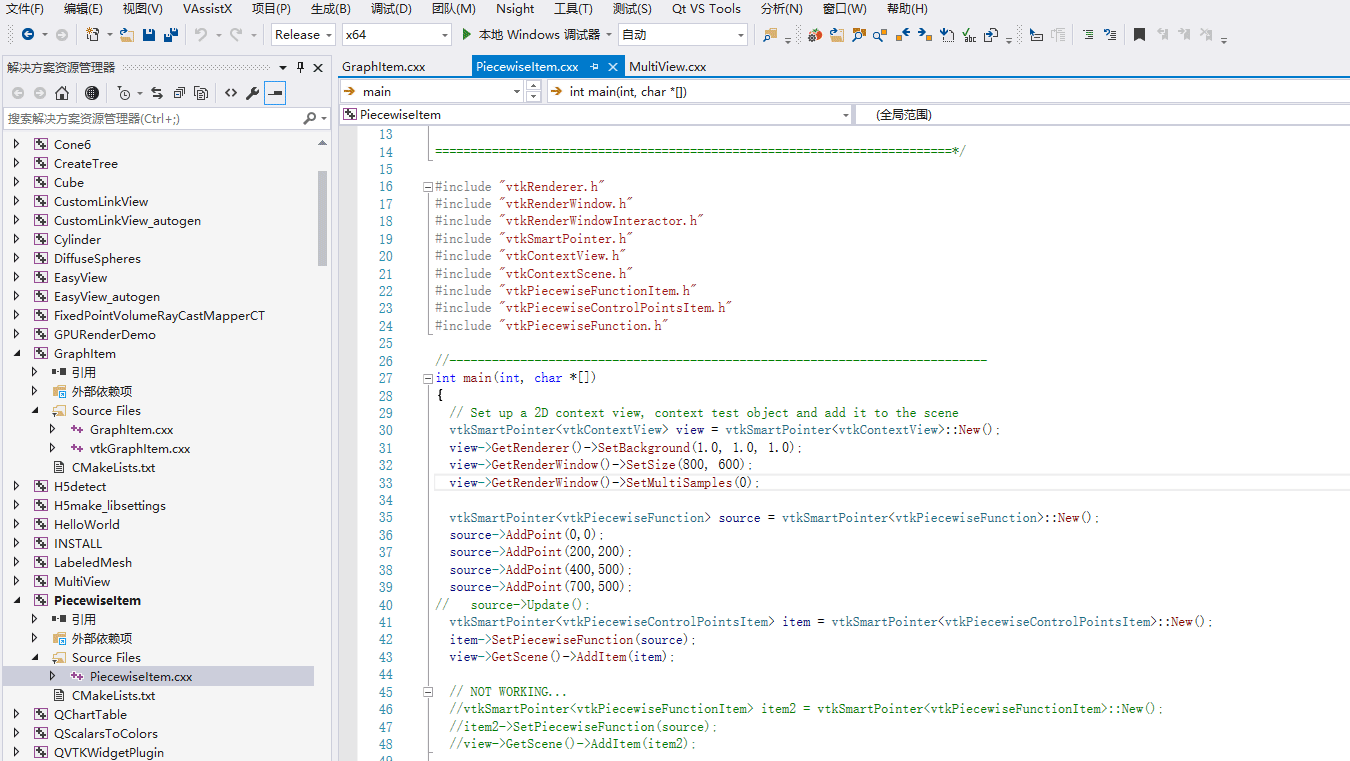Click the home icon in solution explorer
1350x761 pixels.
[62, 93]
